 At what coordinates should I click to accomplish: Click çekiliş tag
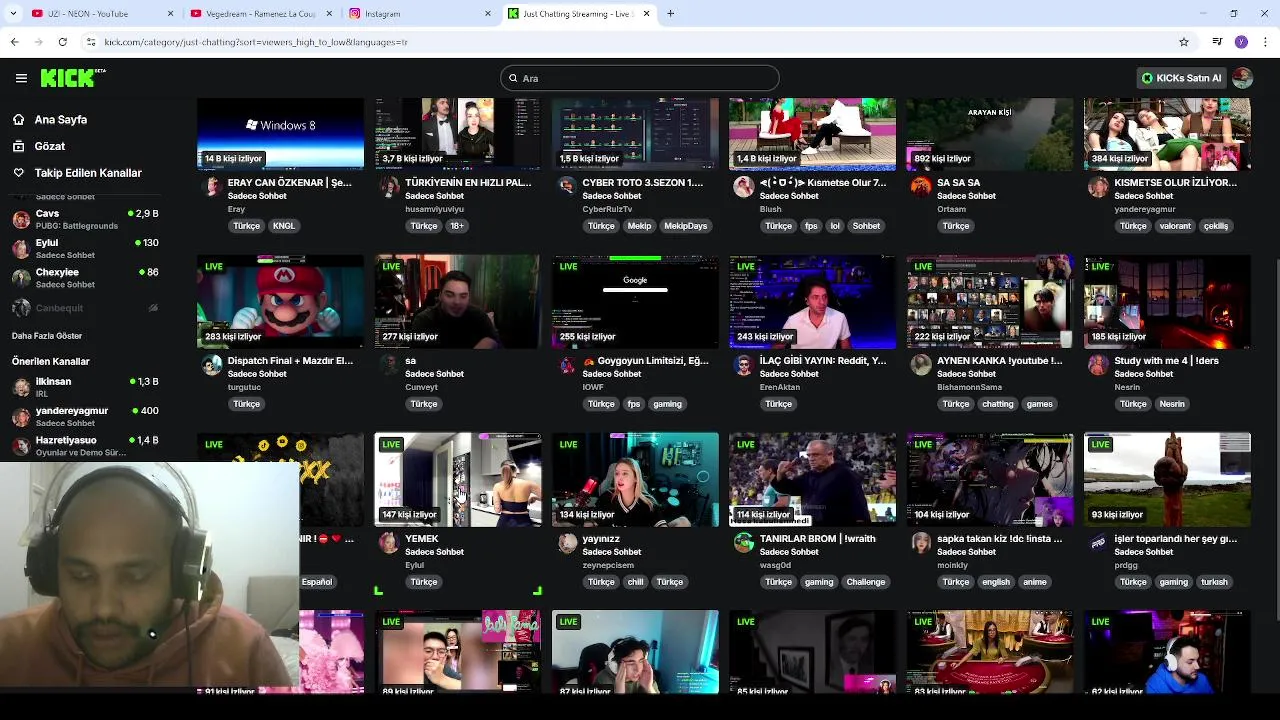tap(1216, 226)
